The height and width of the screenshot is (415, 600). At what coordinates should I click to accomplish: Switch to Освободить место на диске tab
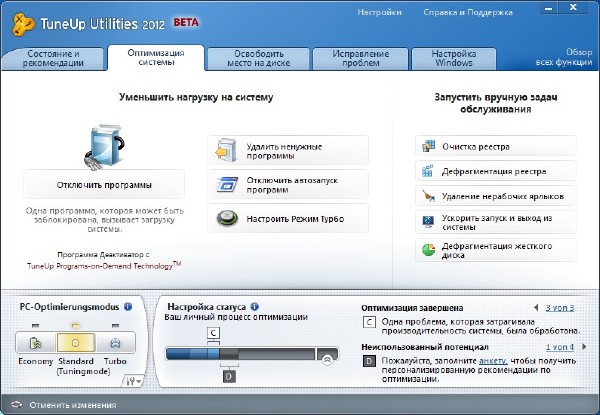click(257, 57)
